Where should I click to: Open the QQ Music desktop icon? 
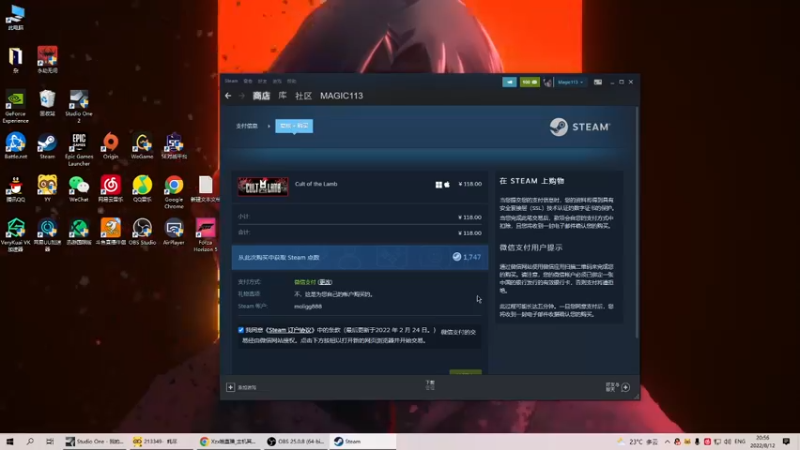coord(142,189)
